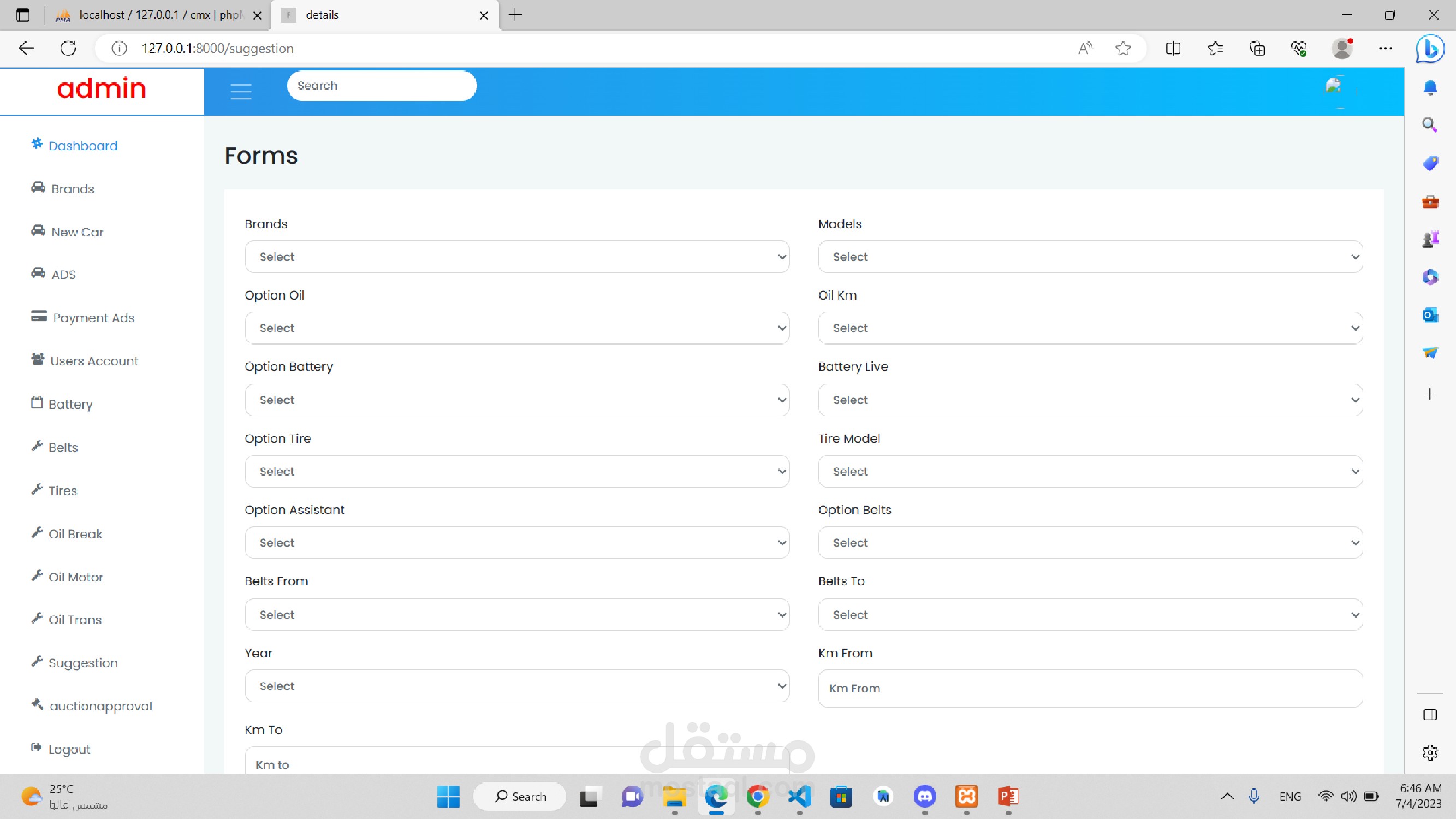The width and height of the screenshot is (1456, 819).
Task: Toggle the hamburger sidebar menu icon
Action: coord(241,91)
